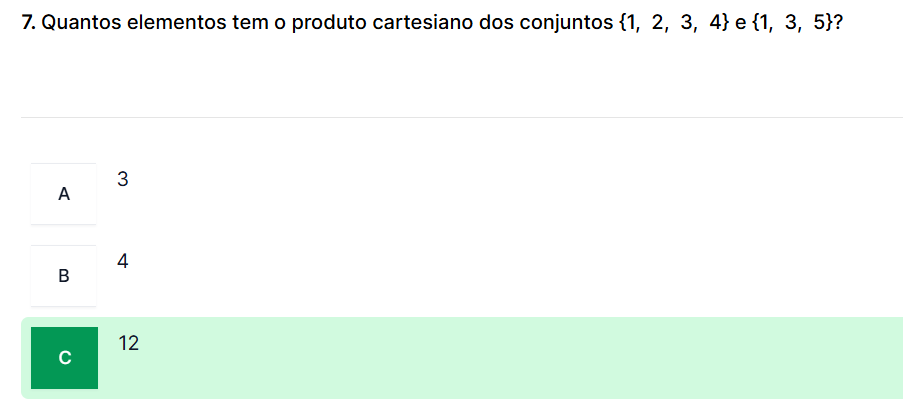Click the digit 5 in the second set
The image size is (903, 403).
coord(818,23)
